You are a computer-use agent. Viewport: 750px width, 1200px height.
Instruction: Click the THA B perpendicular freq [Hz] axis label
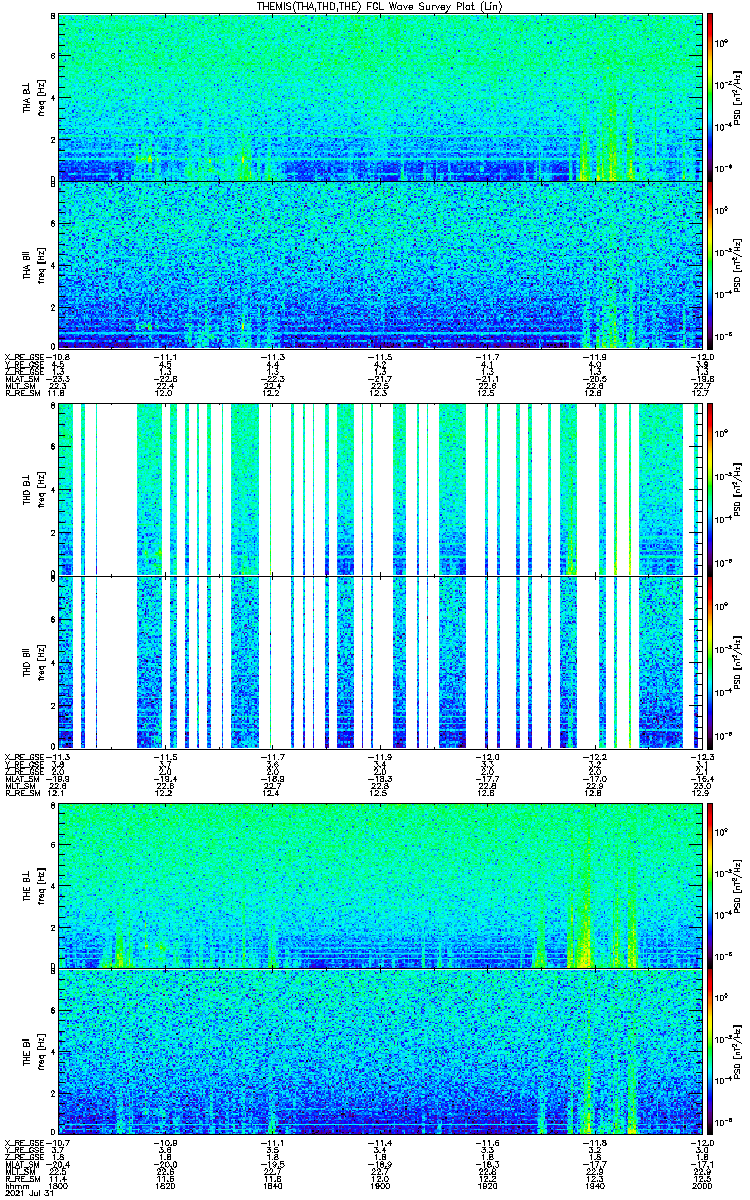click(40, 97)
